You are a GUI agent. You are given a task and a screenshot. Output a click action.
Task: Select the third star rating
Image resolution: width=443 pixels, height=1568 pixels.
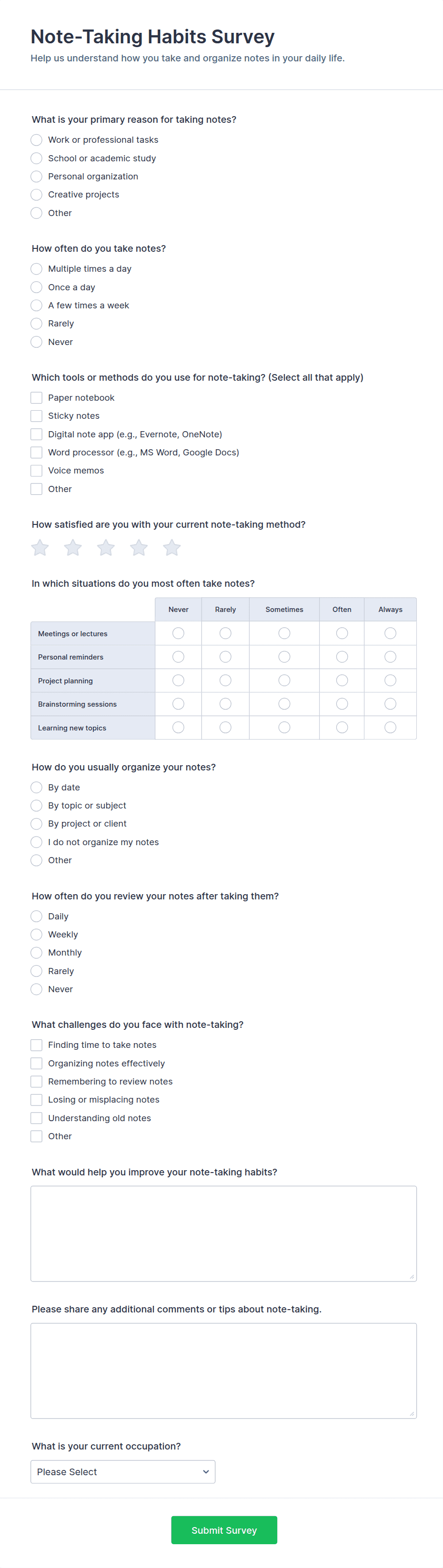tap(106, 548)
